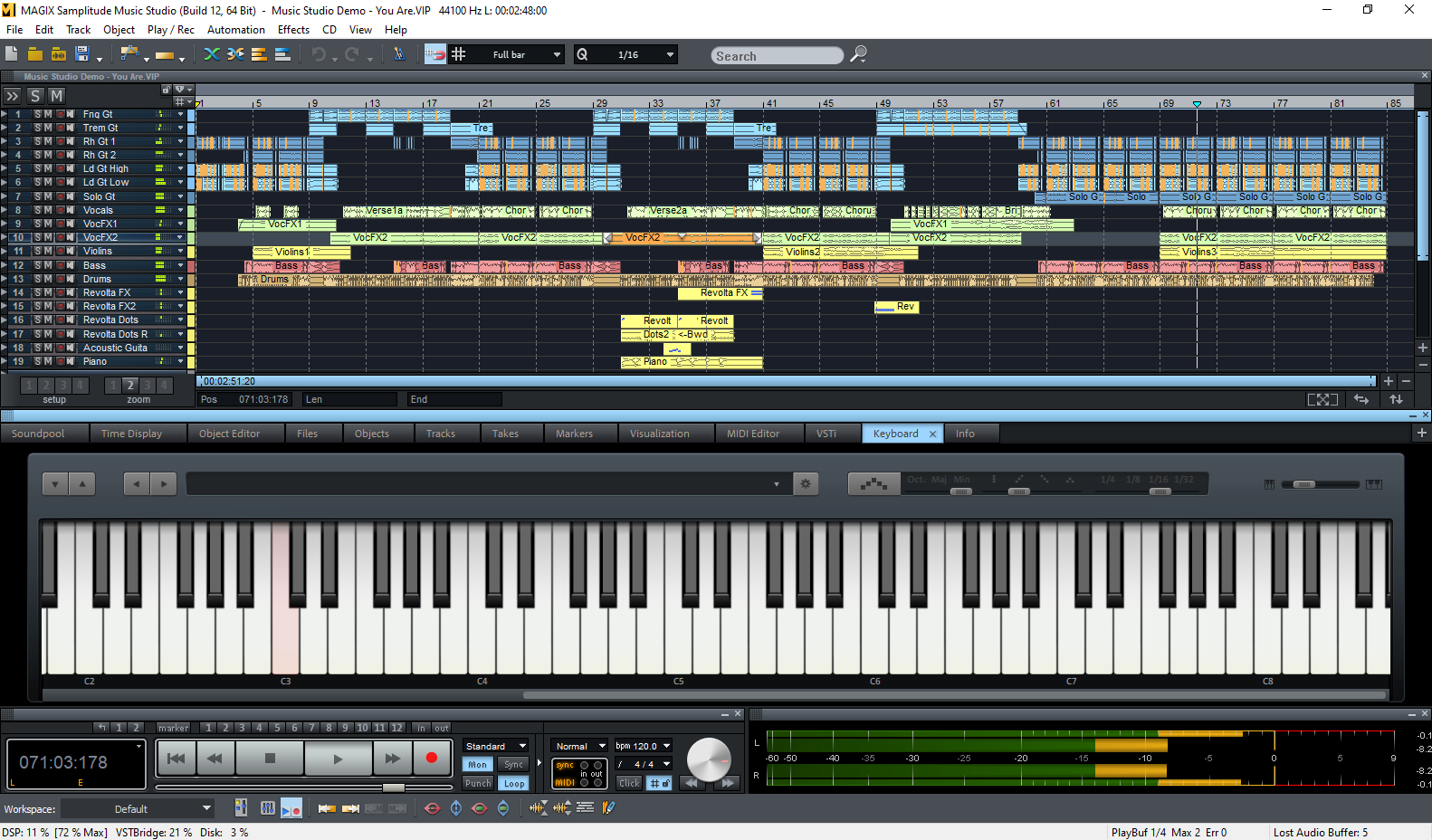Click the Crossfade editor toolbar icon
Viewport: 1432px width, 840px height.
[235, 54]
